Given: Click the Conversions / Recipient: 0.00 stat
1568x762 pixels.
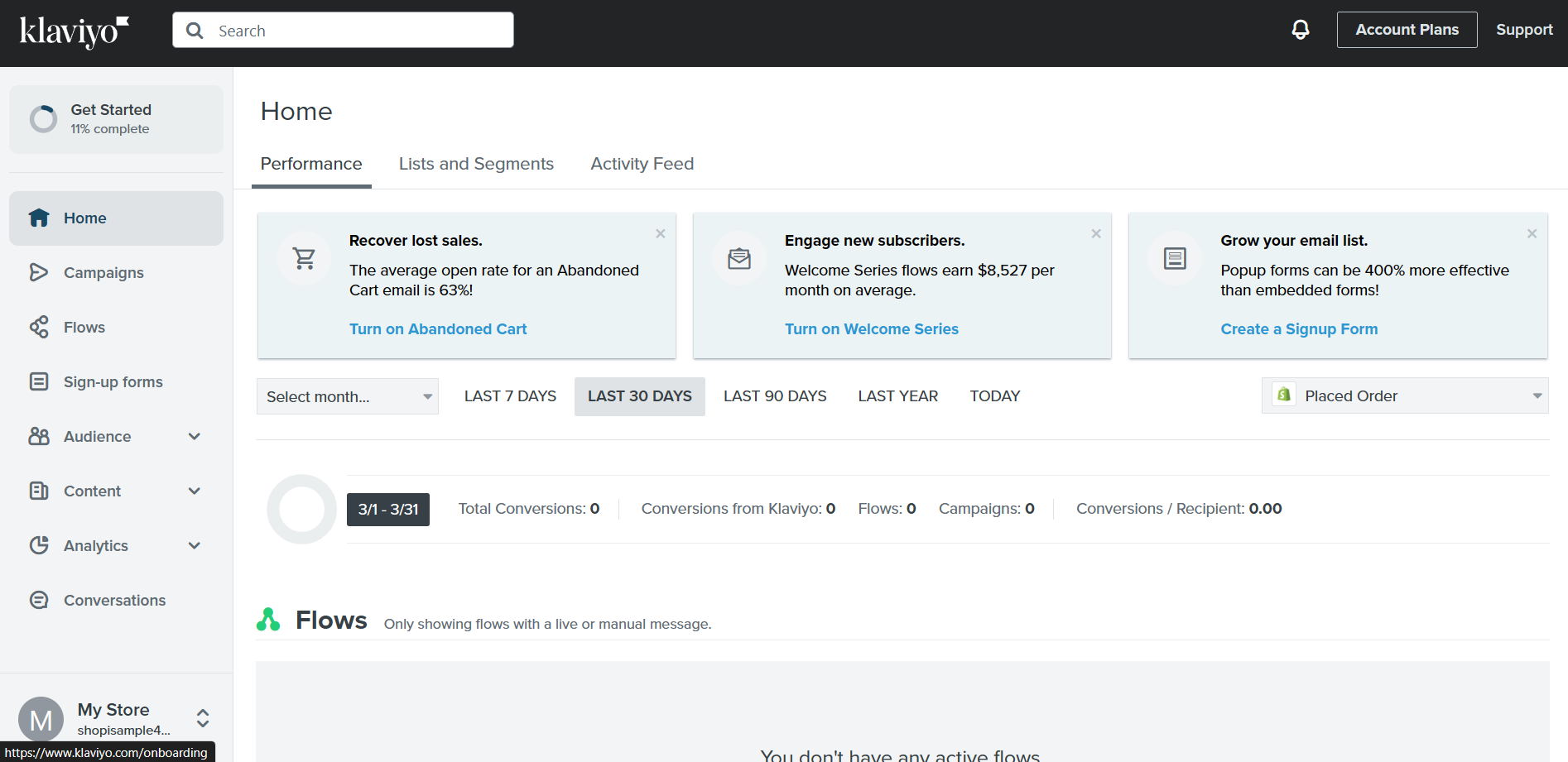Looking at the screenshot, I should tap(1179, 509).
